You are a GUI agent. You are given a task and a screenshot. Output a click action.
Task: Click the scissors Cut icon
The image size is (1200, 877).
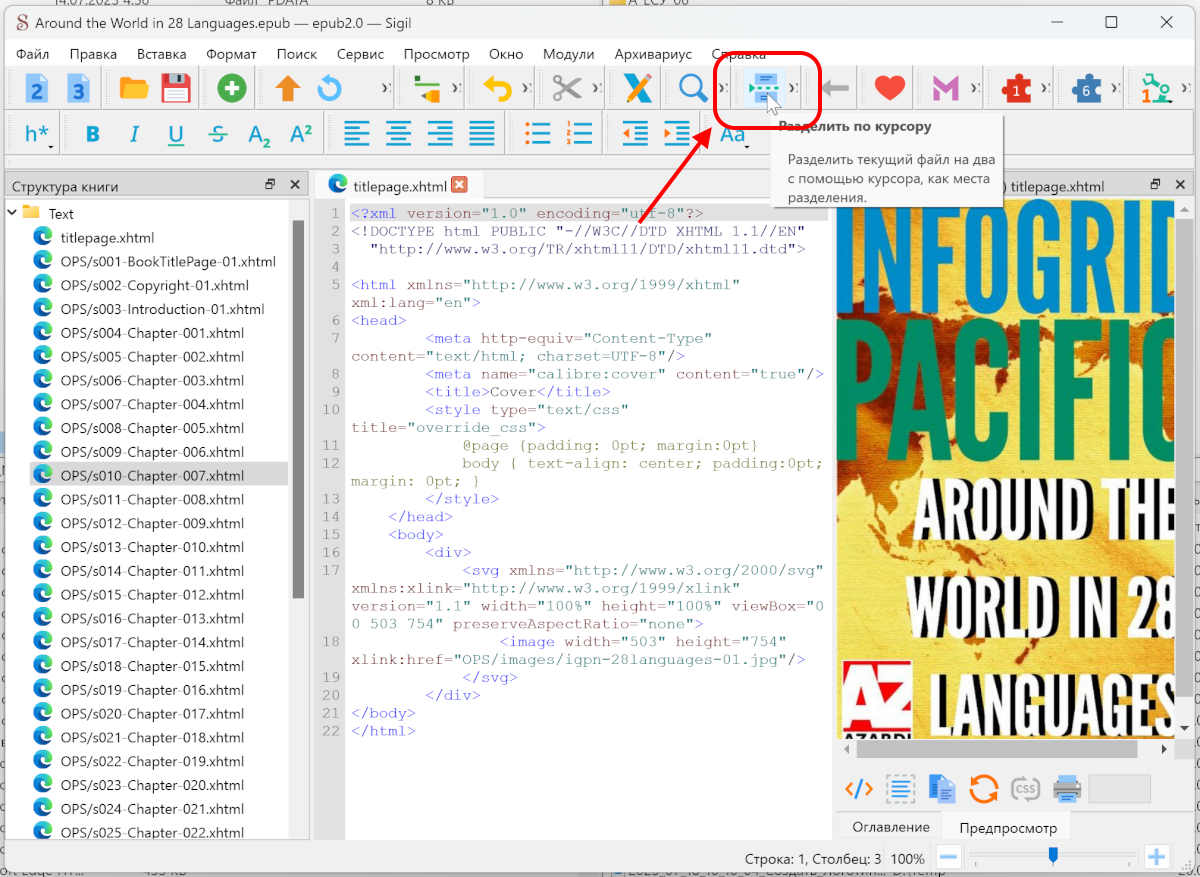(x=566, y=89)
